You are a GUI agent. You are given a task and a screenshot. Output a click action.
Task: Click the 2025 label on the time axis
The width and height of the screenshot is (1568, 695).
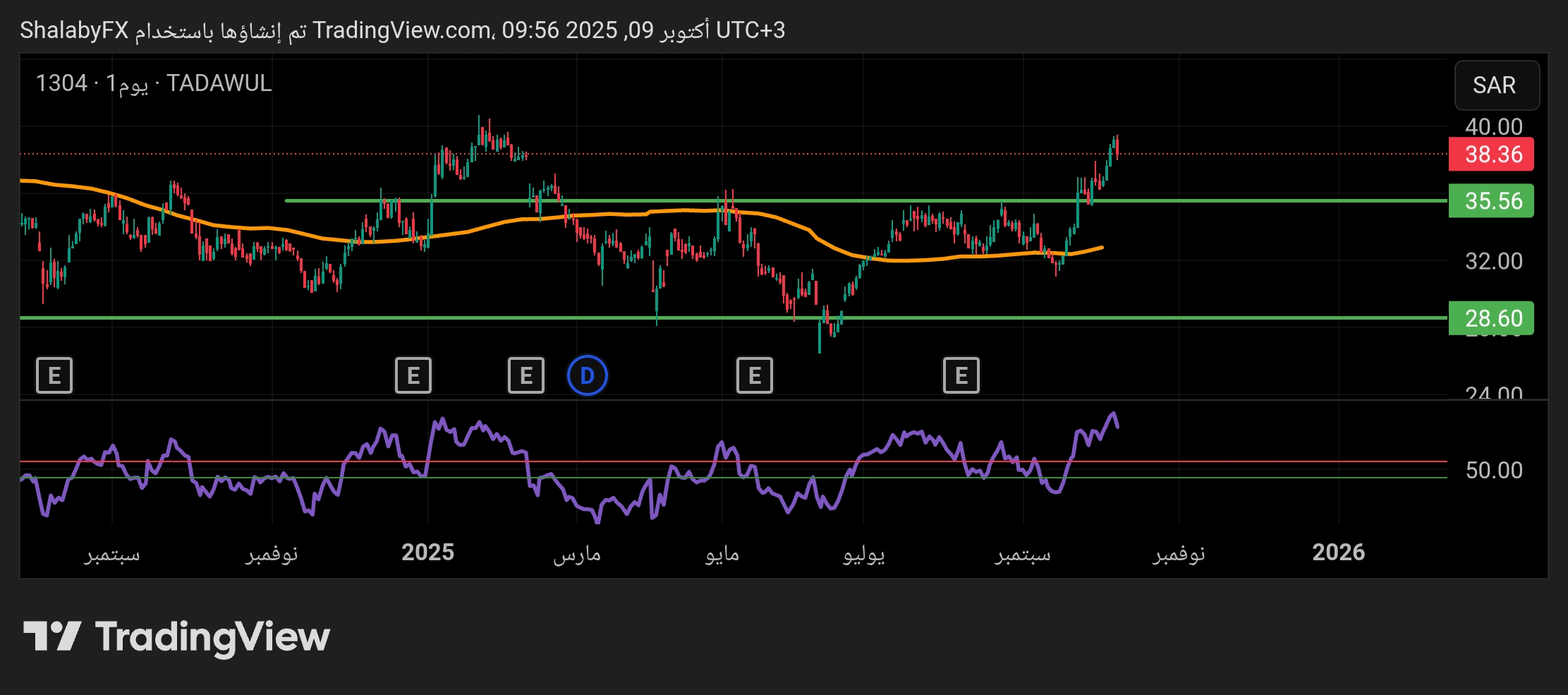pos(427,552)
